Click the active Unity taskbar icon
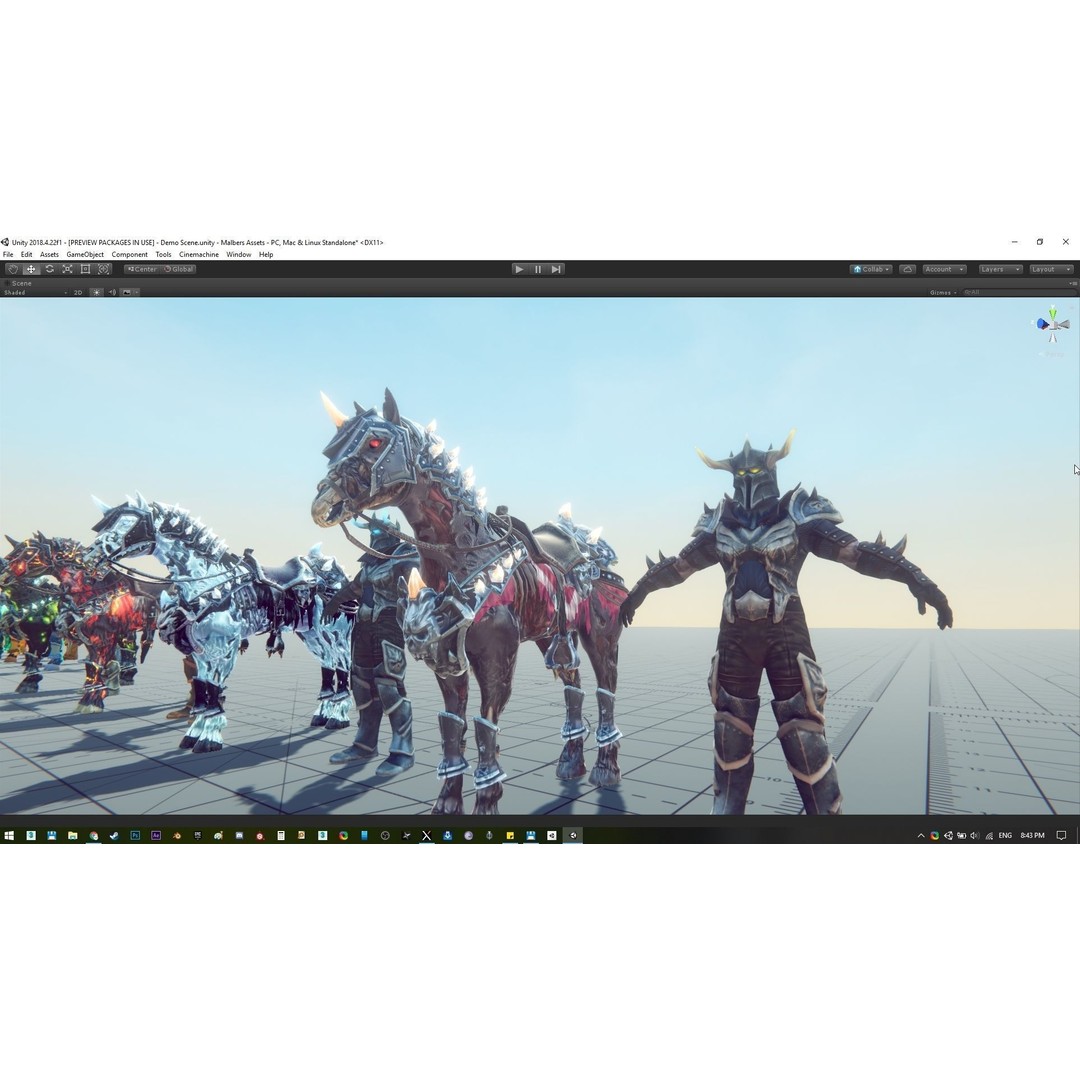The width and height of the screenshot is (1080, 1080). point(572,835)
